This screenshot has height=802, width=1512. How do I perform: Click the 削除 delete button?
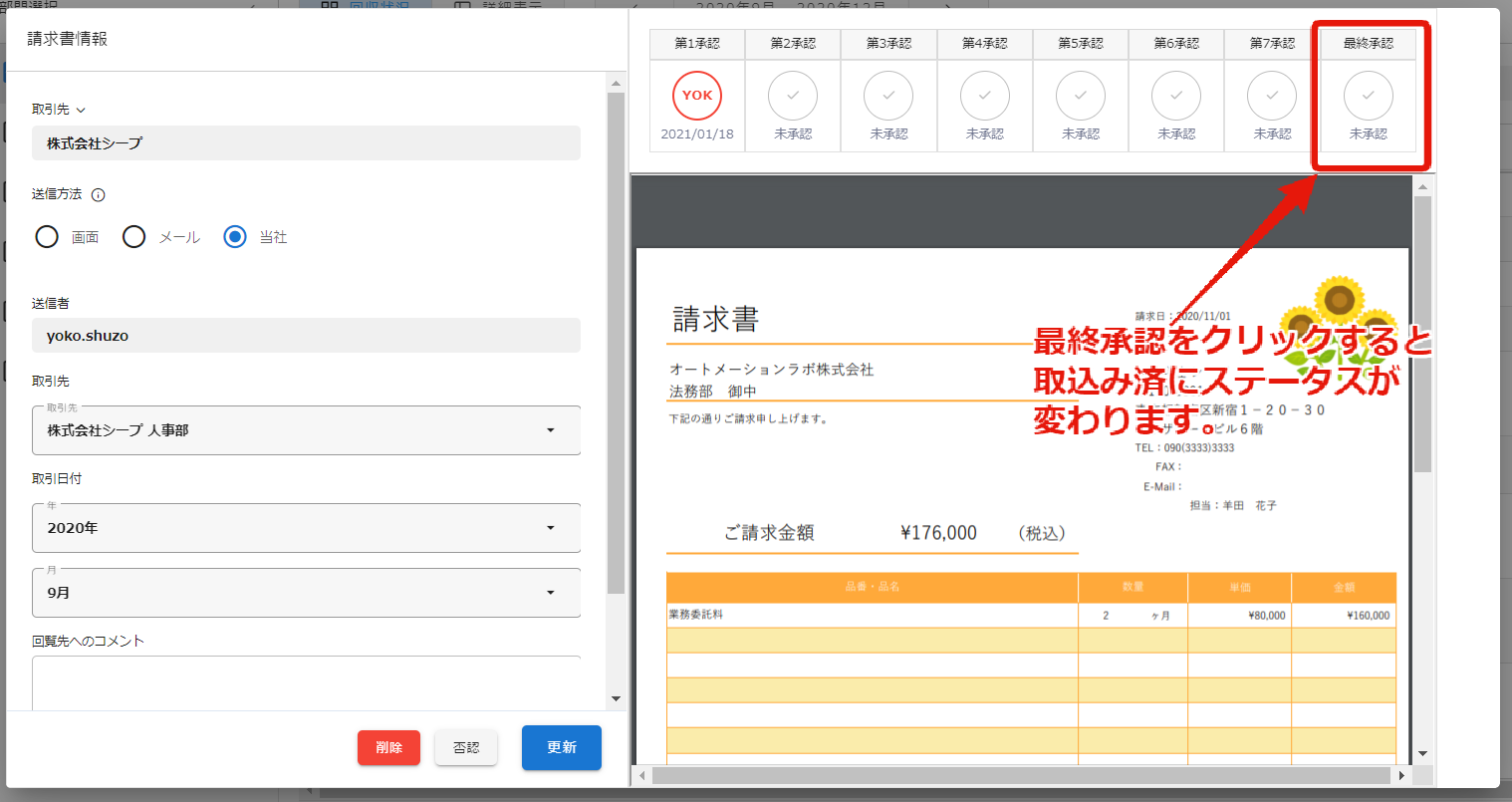coord(388,747)
